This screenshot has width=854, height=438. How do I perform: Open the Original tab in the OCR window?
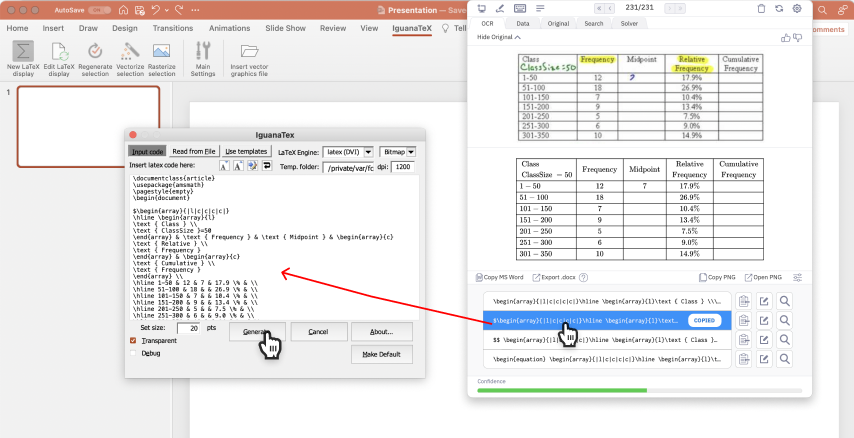[558, 23]
